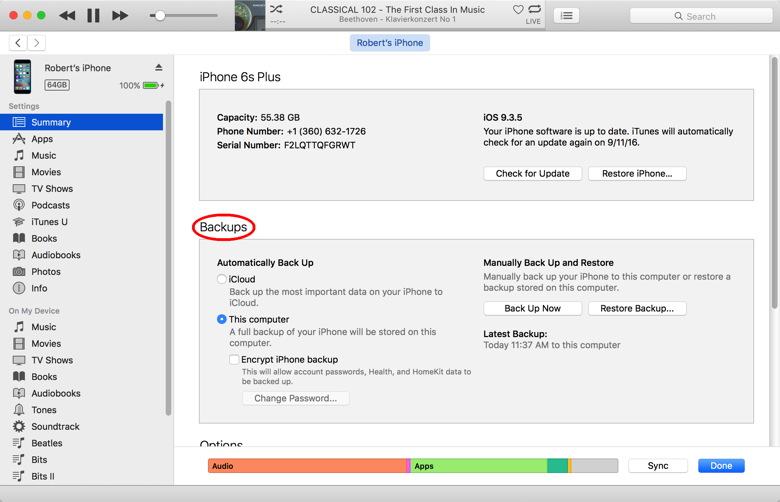Click Music note icon under On My Device
Screen dimensions: 780x502
coord(19,327)
